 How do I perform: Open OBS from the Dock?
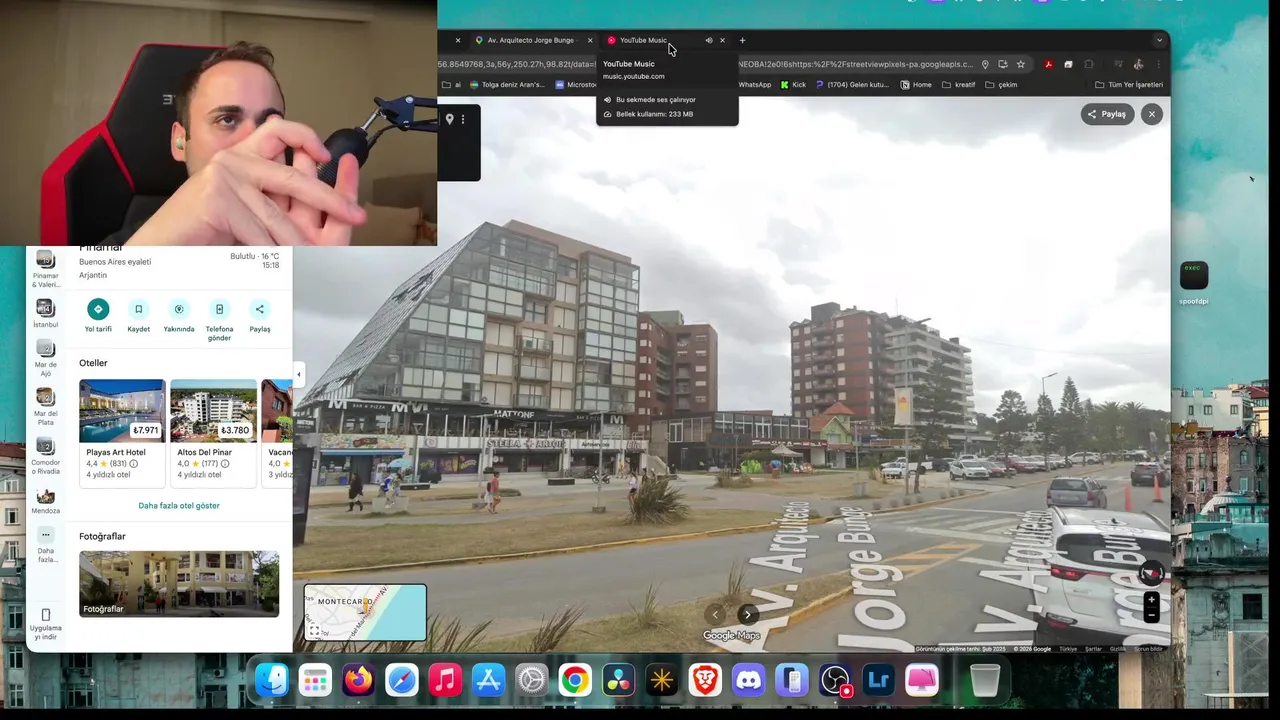[835, 681]
